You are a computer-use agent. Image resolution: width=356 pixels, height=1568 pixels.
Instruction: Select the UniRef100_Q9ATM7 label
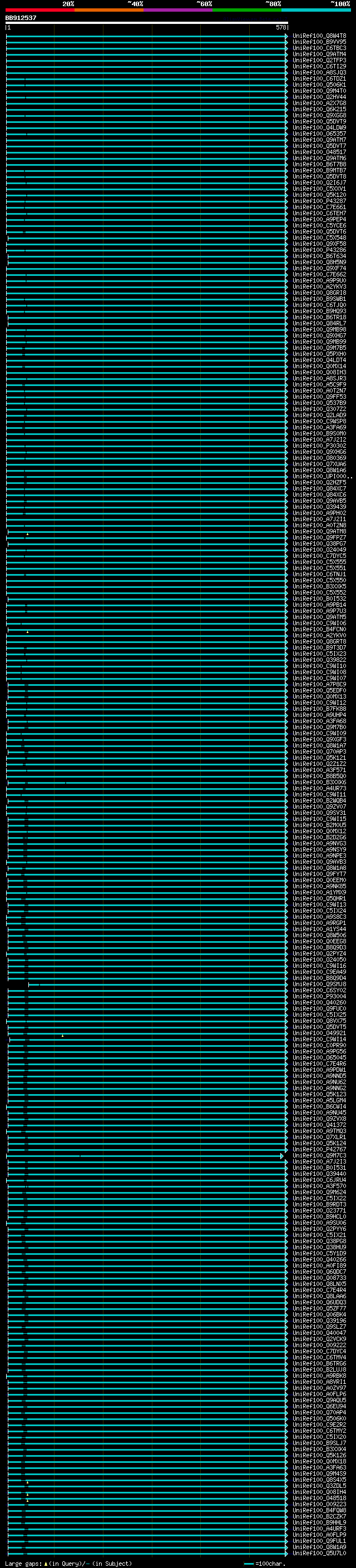tap(319, 140)
